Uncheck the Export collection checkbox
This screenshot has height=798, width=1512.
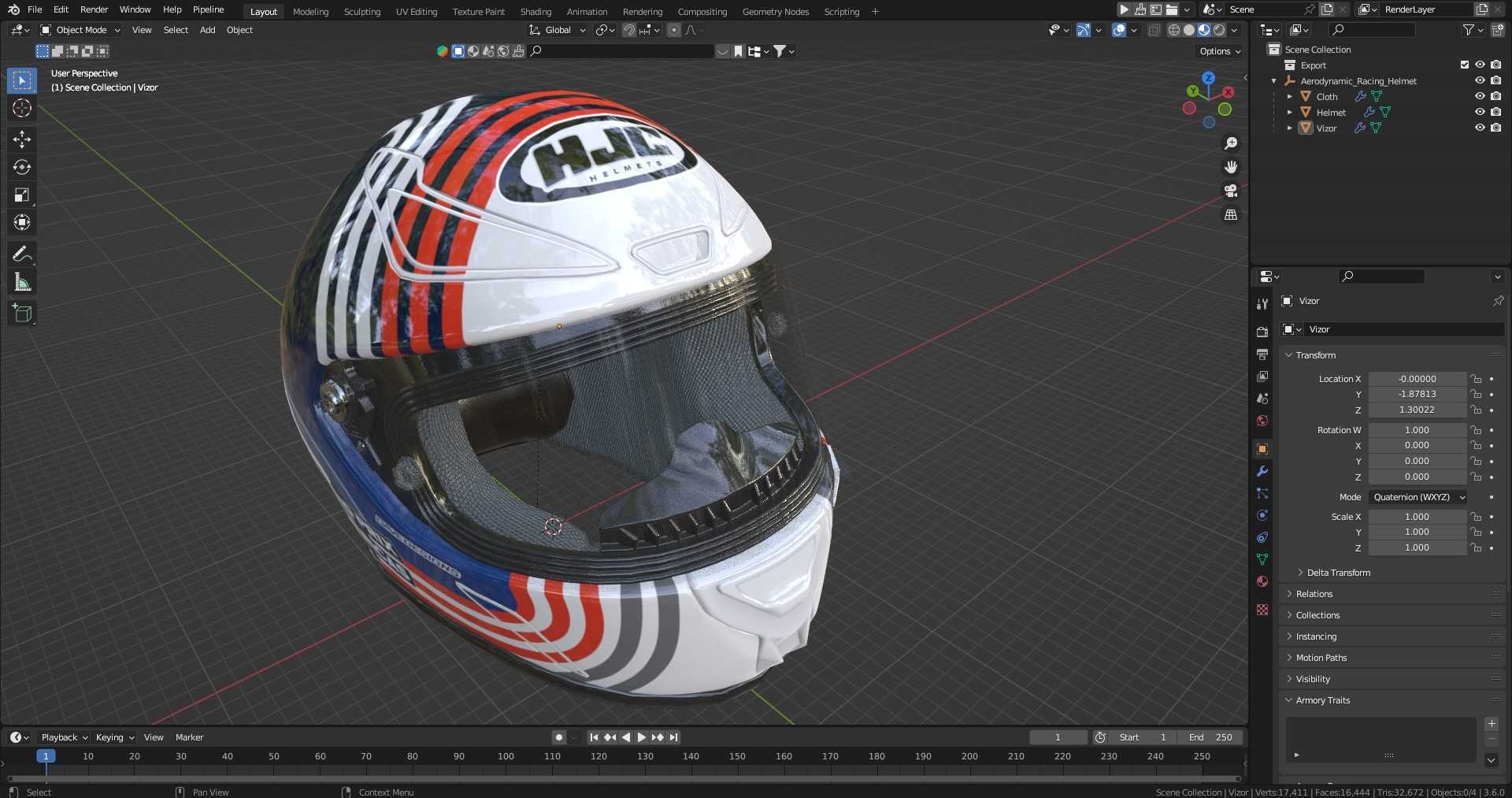point(1465,65)
